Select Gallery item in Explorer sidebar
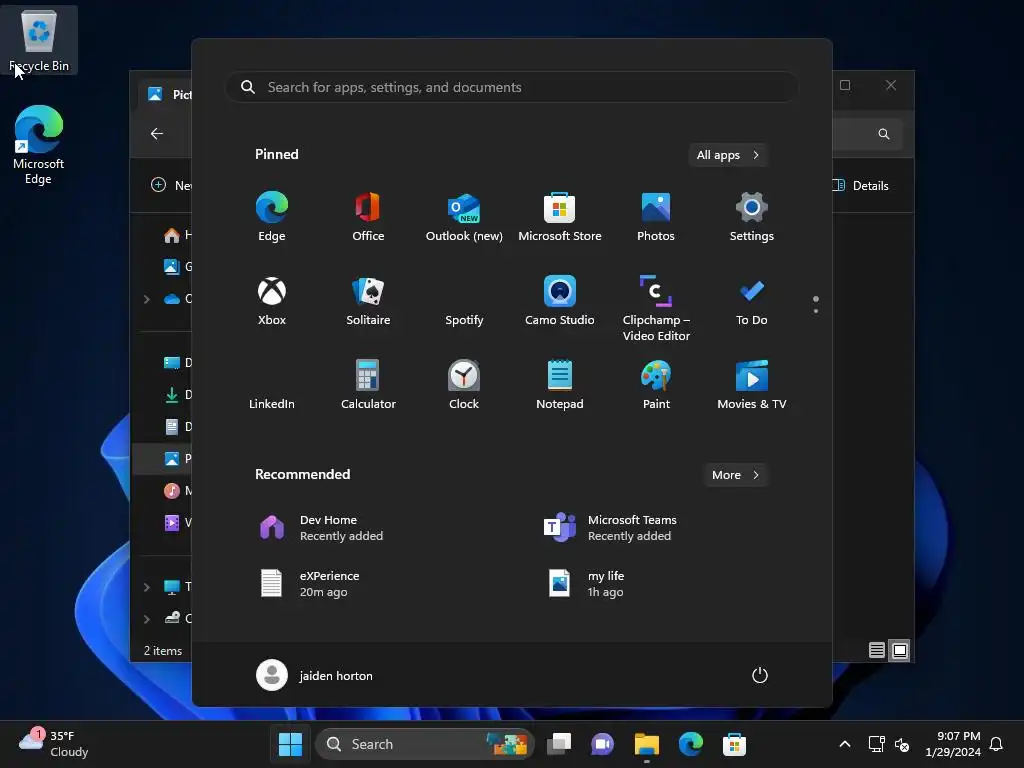Viewport: 1024px width, 768px height. pos(176,266)
